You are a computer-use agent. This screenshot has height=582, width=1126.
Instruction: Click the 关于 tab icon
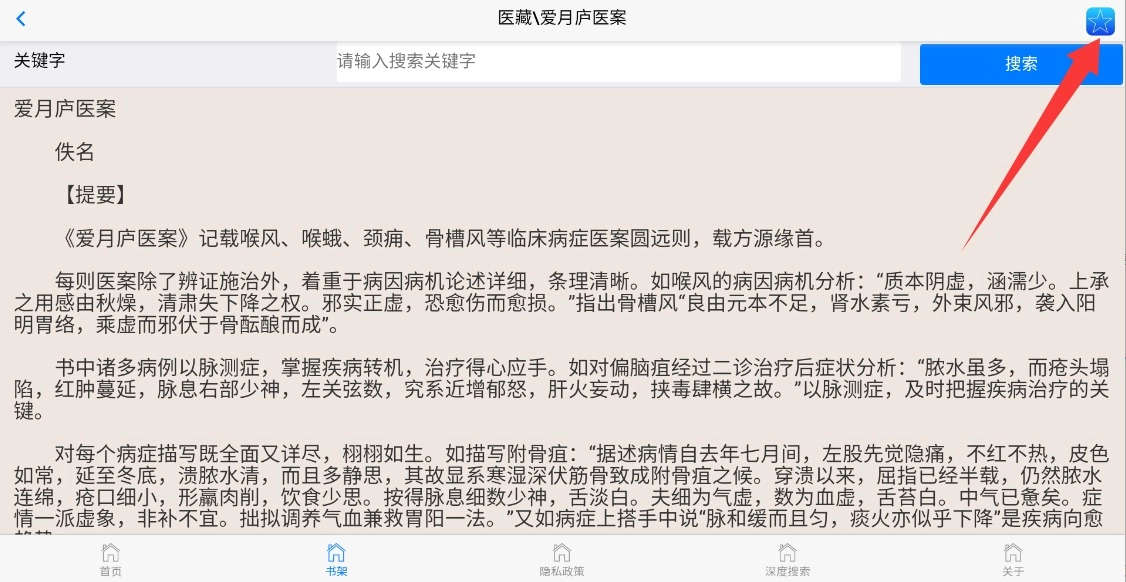pyautogui.click(x=1013, y=552)
